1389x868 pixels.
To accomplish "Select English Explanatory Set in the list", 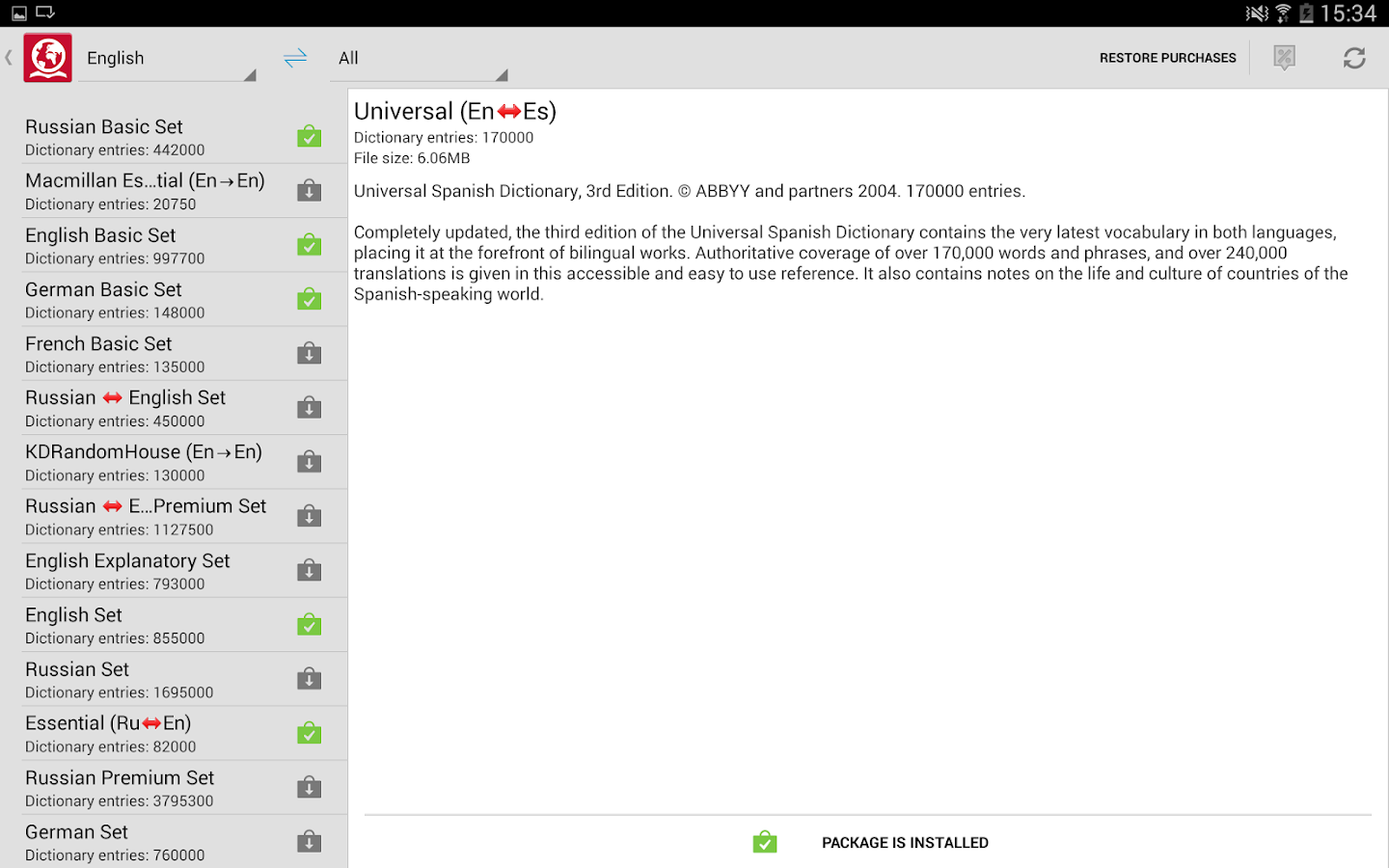I will (x=174, y=571).
